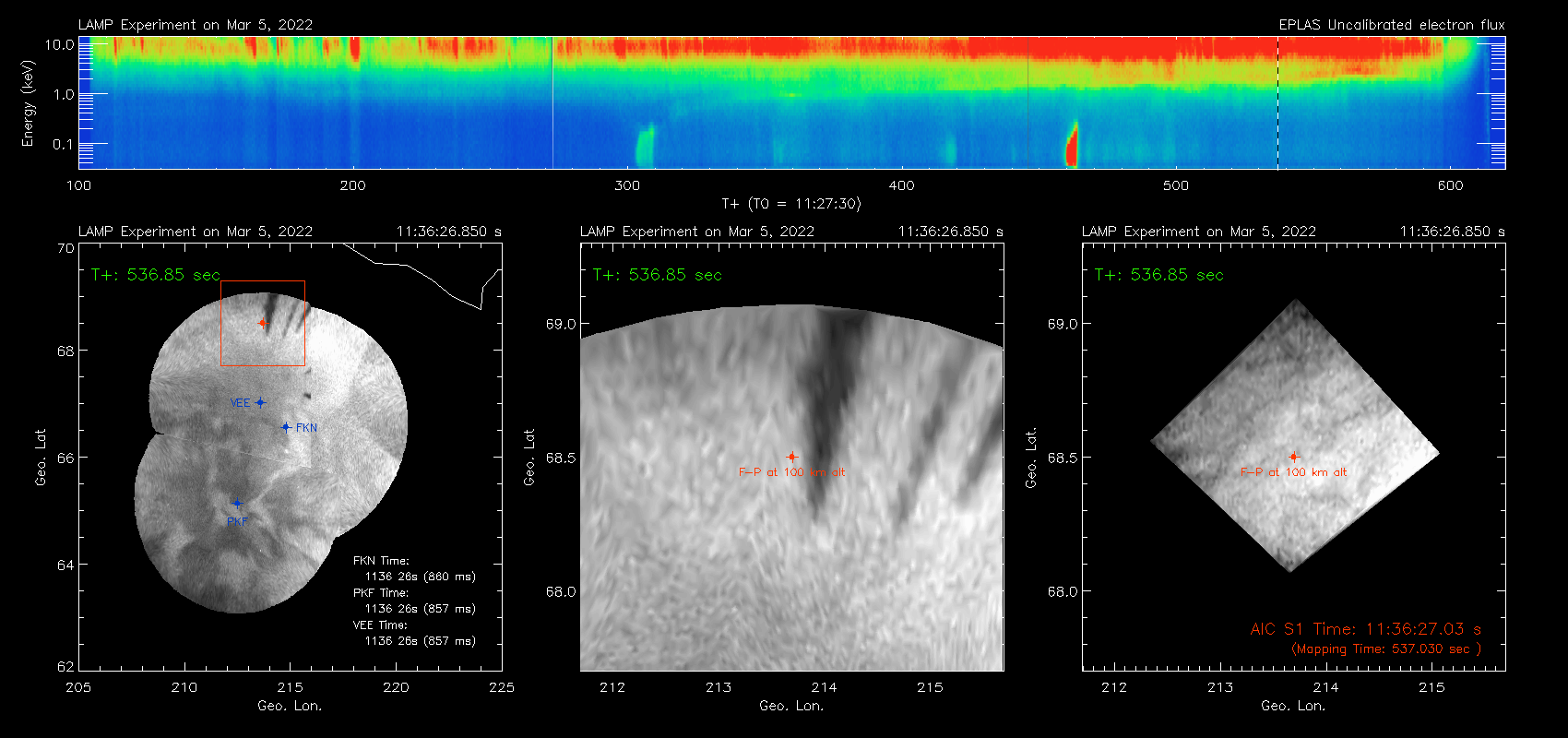Screen dimensions: 1568x738
Task: Click the 'T+: 536.85 sec' label in the middle panel
Action: [x=658, y=275]
